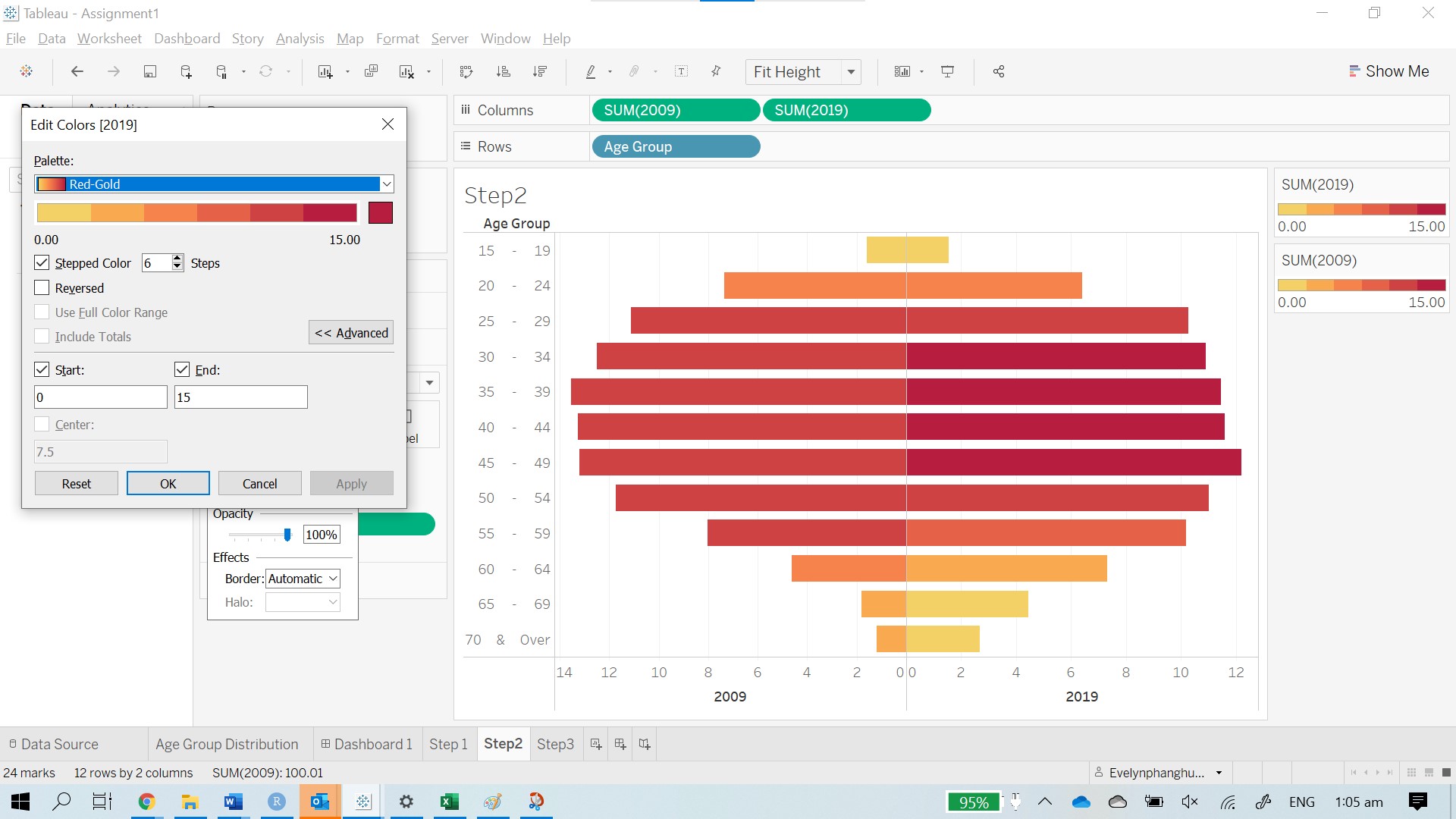Click the Save workbook icon

[150, 71]
